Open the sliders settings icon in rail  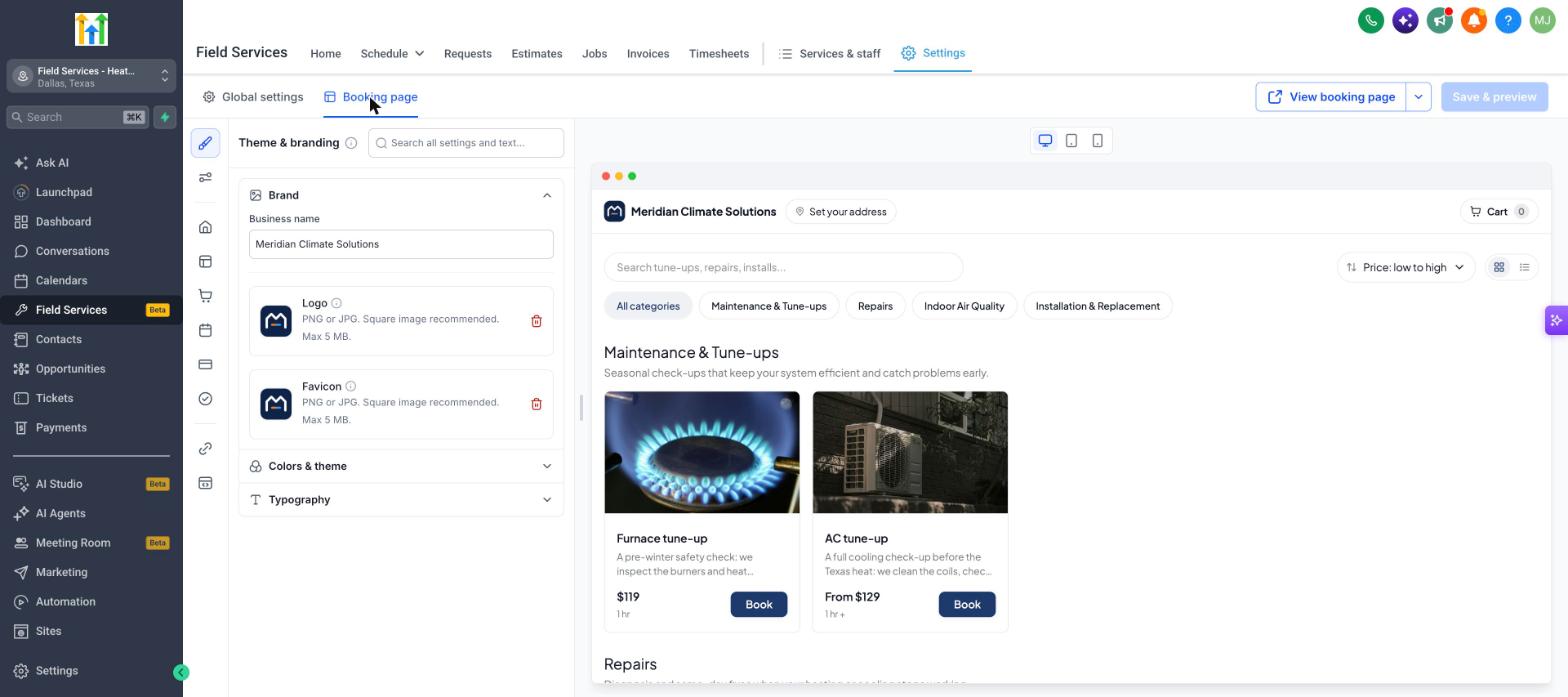coord(205,177)
